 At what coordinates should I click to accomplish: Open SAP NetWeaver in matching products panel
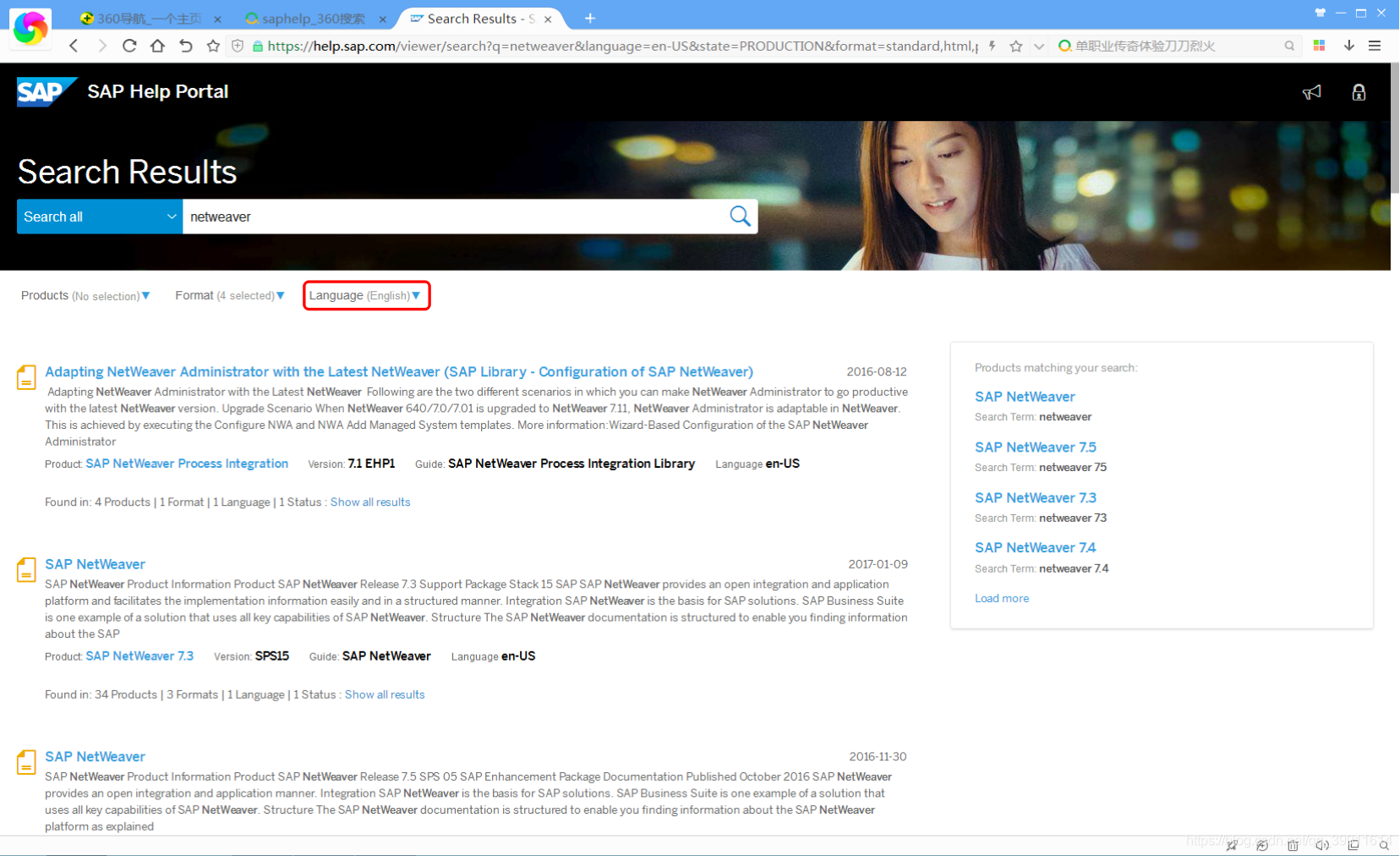click(x=1025, y=397)
